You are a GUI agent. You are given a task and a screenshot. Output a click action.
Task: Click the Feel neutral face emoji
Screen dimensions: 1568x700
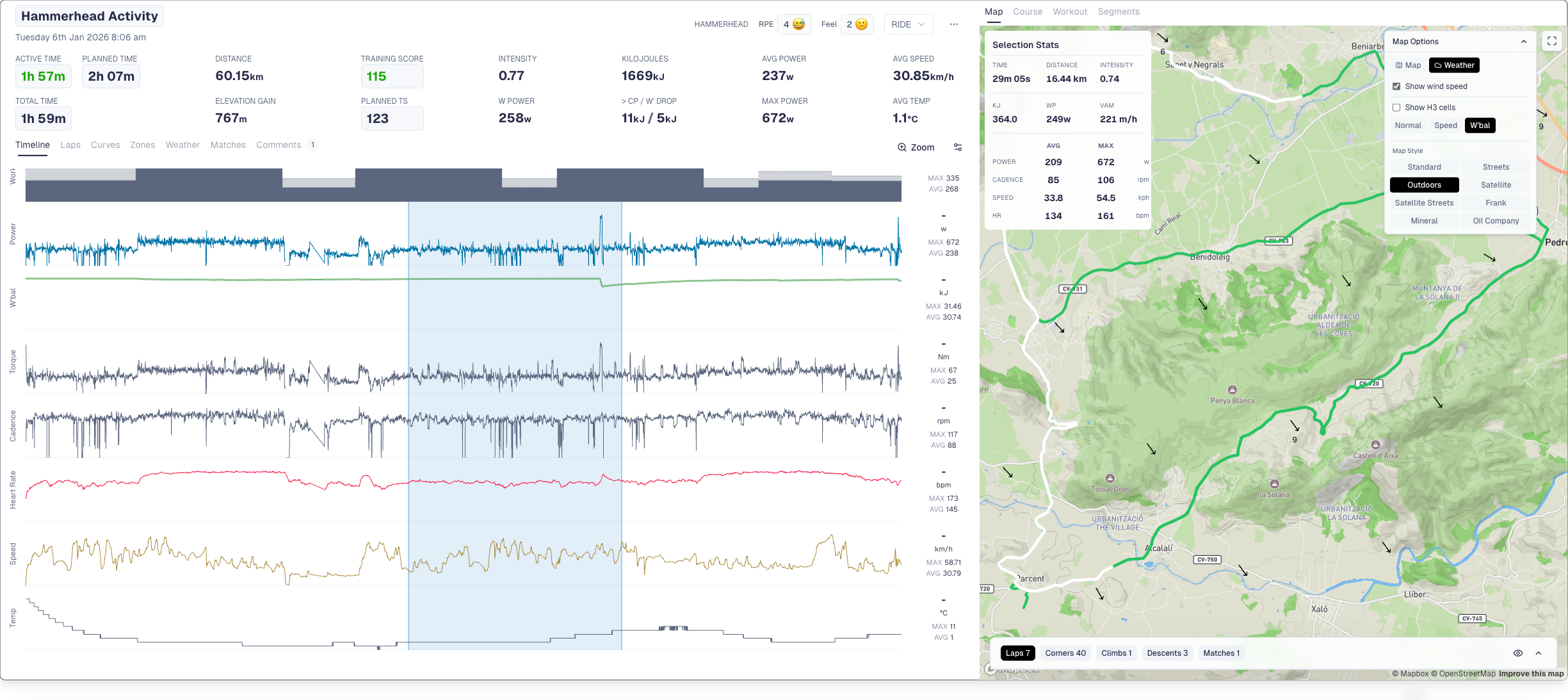click(x=862, y=24)
